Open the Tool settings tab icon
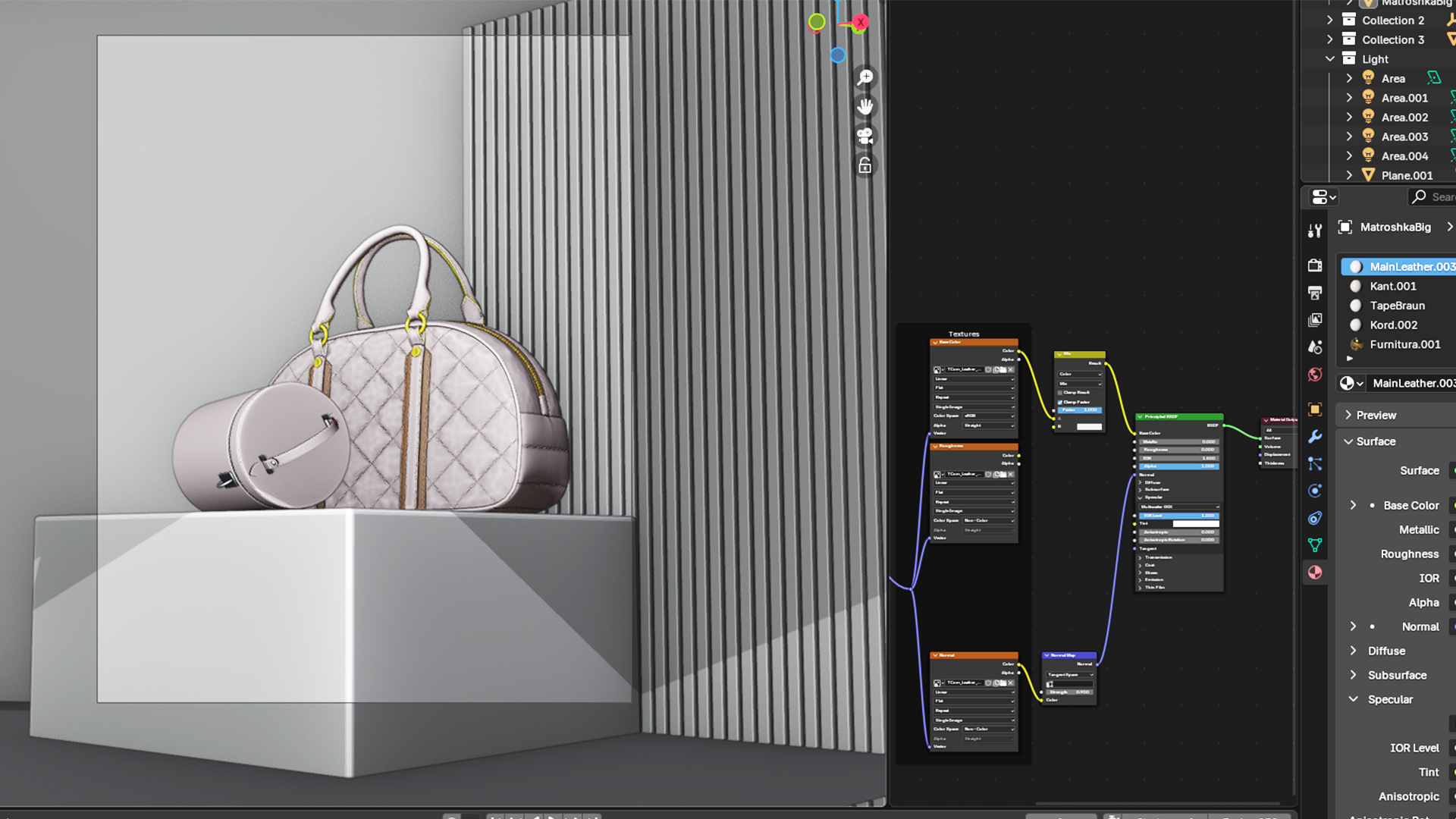1456x819 pixels. 1315,231
